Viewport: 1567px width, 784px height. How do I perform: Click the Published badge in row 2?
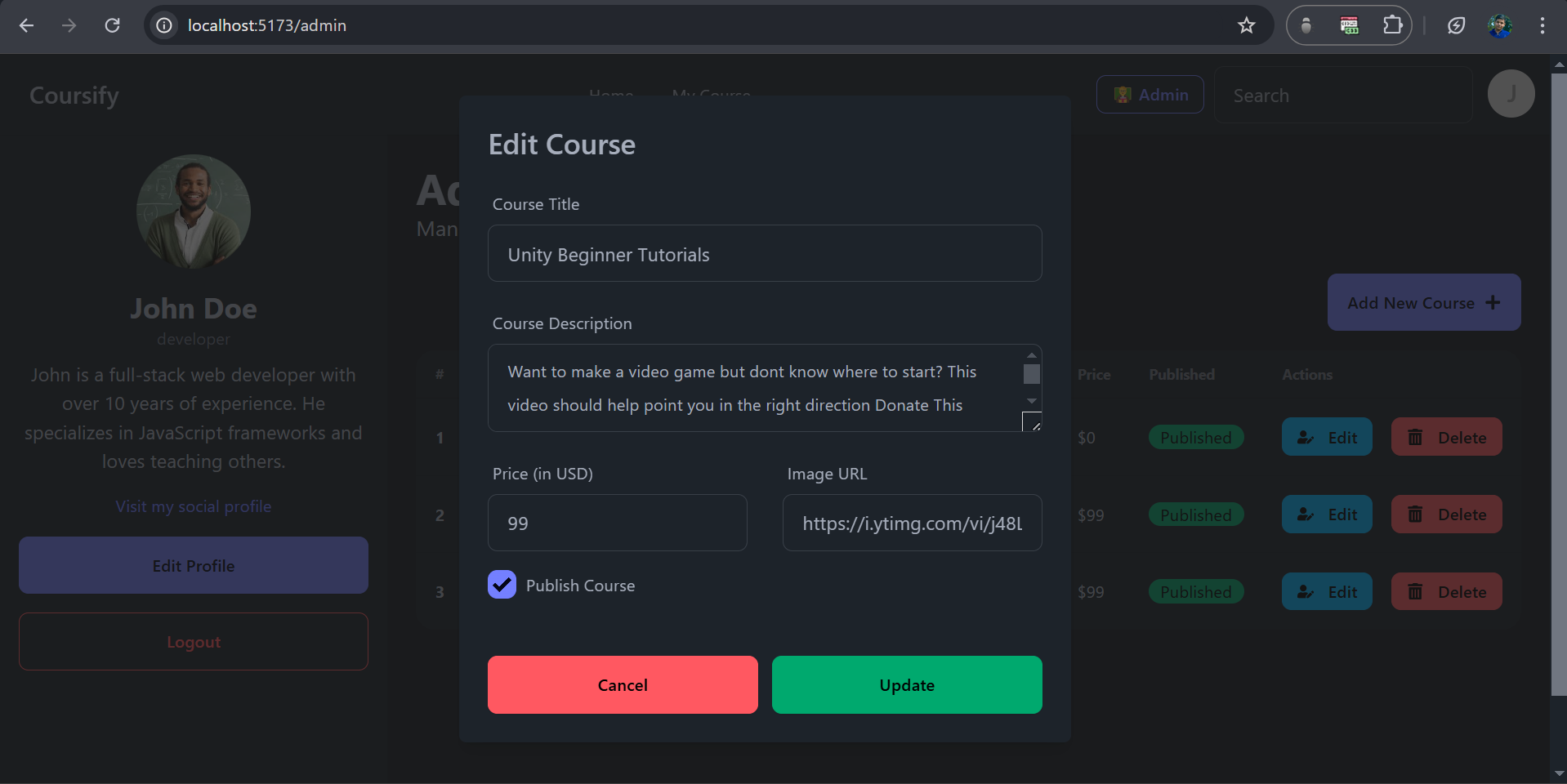pos(1196,514)
